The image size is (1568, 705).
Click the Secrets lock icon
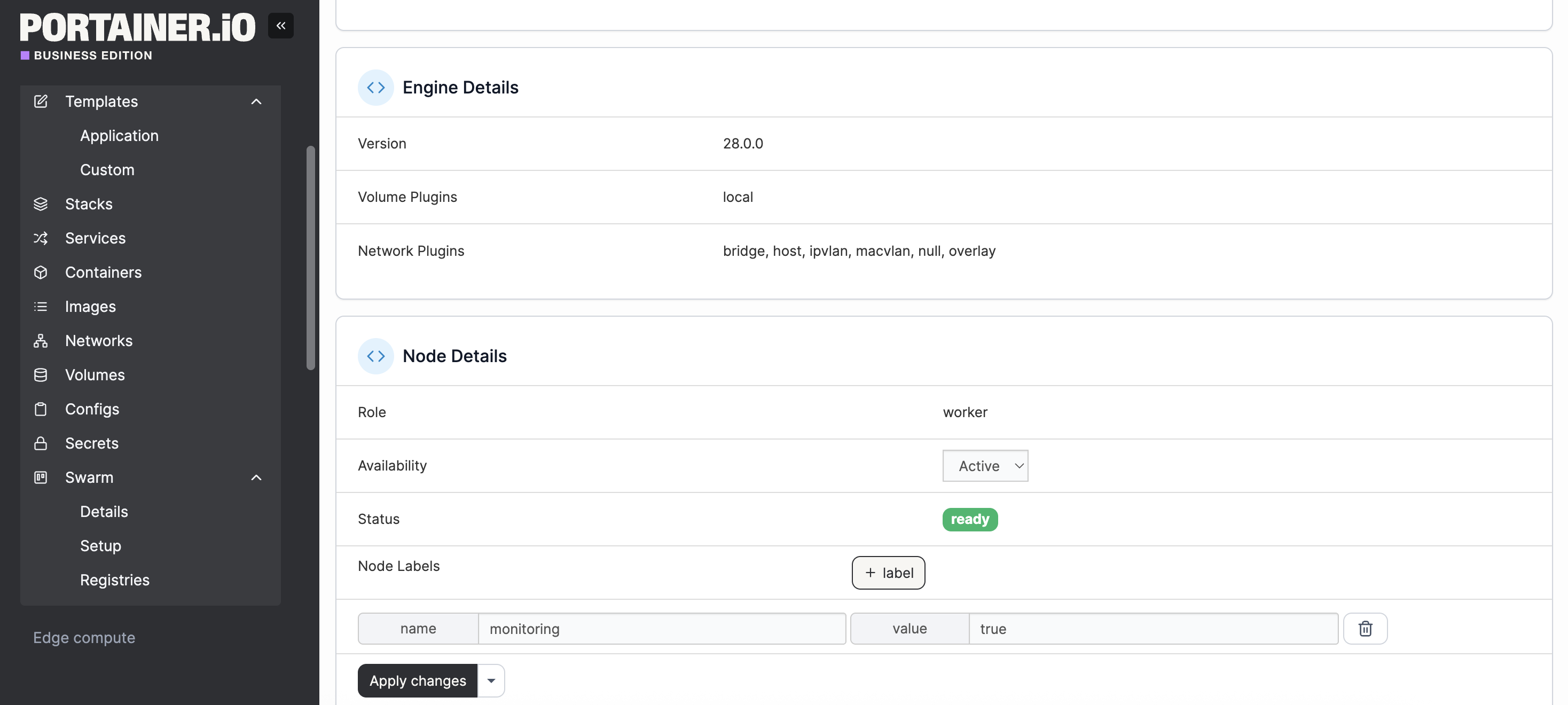[41, 443]
